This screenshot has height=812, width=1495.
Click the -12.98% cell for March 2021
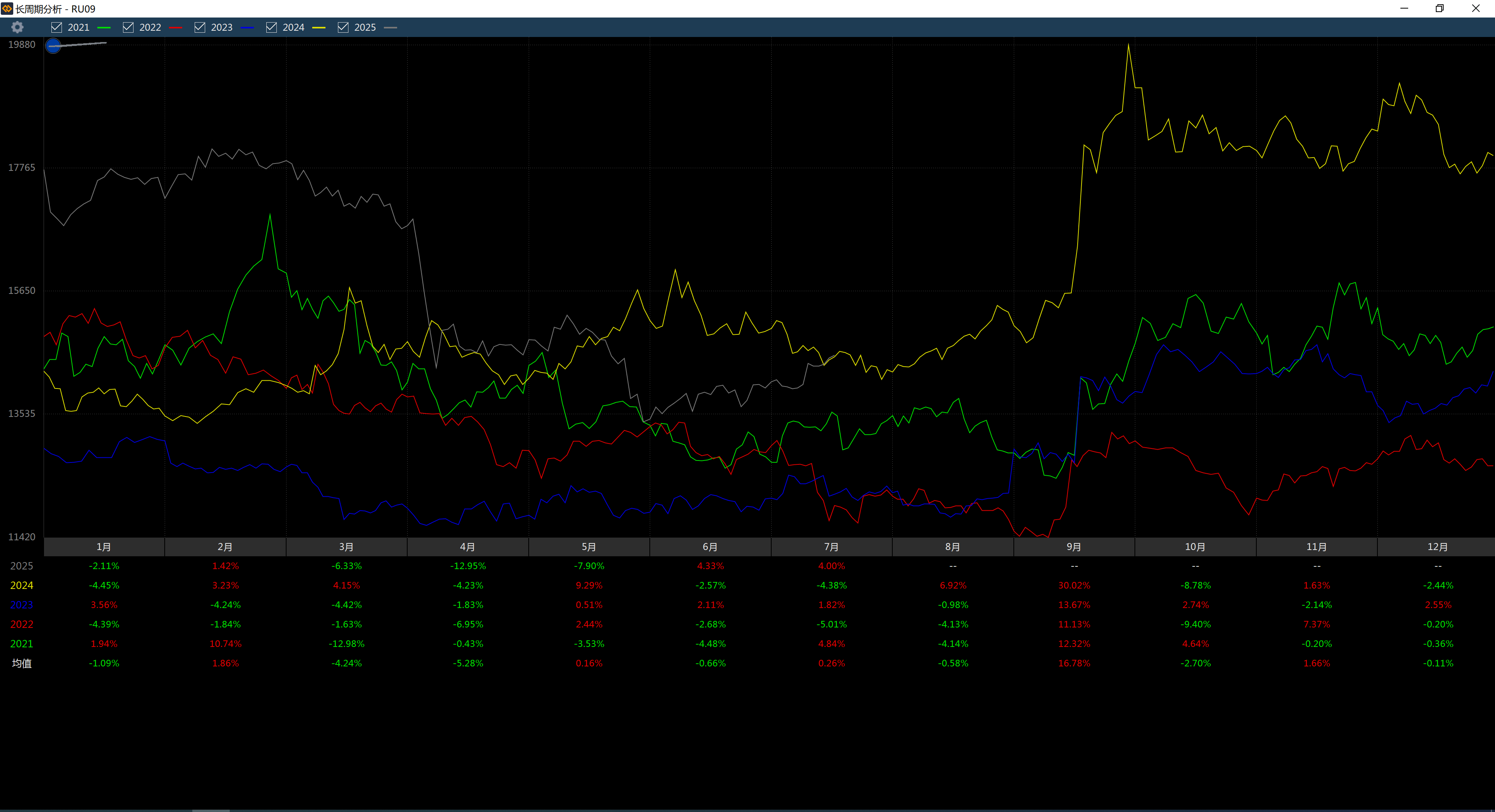pos(346,644)
